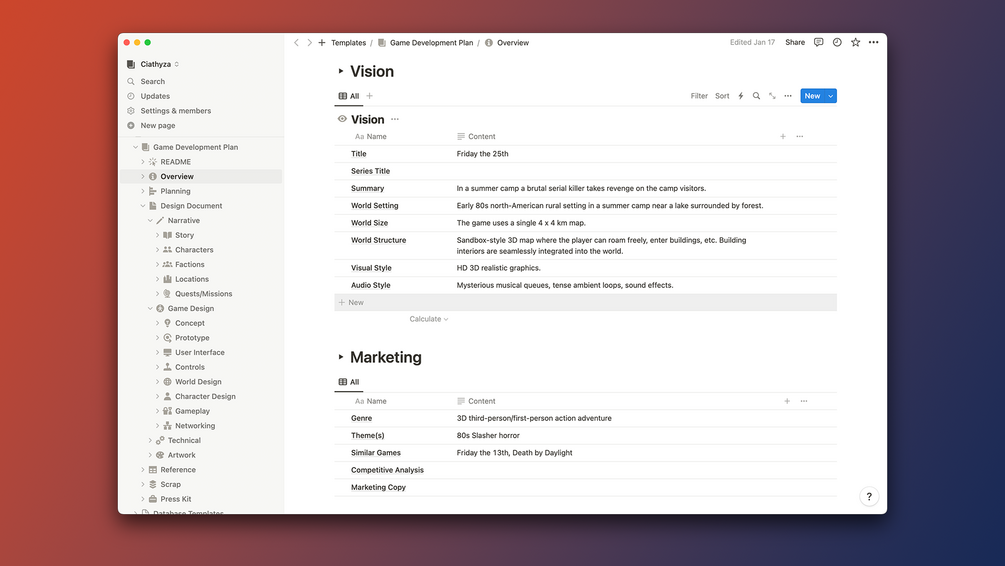This screenshot has width=1005, height=566.
Task: Open the Quests/Missions page in the sidebar
Action: (204, 294)
